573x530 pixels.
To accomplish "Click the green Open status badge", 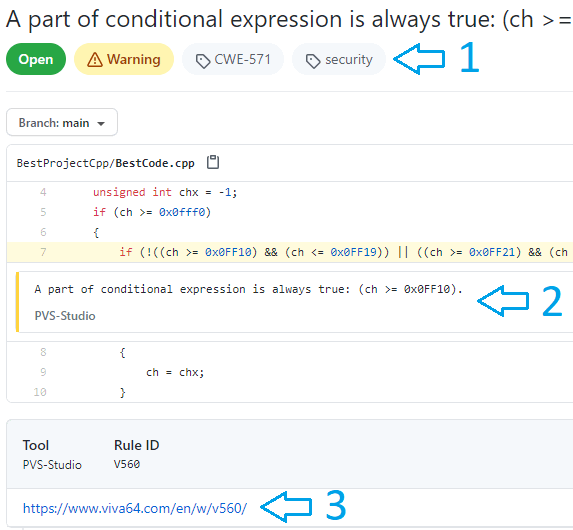I will click(36, 59).
